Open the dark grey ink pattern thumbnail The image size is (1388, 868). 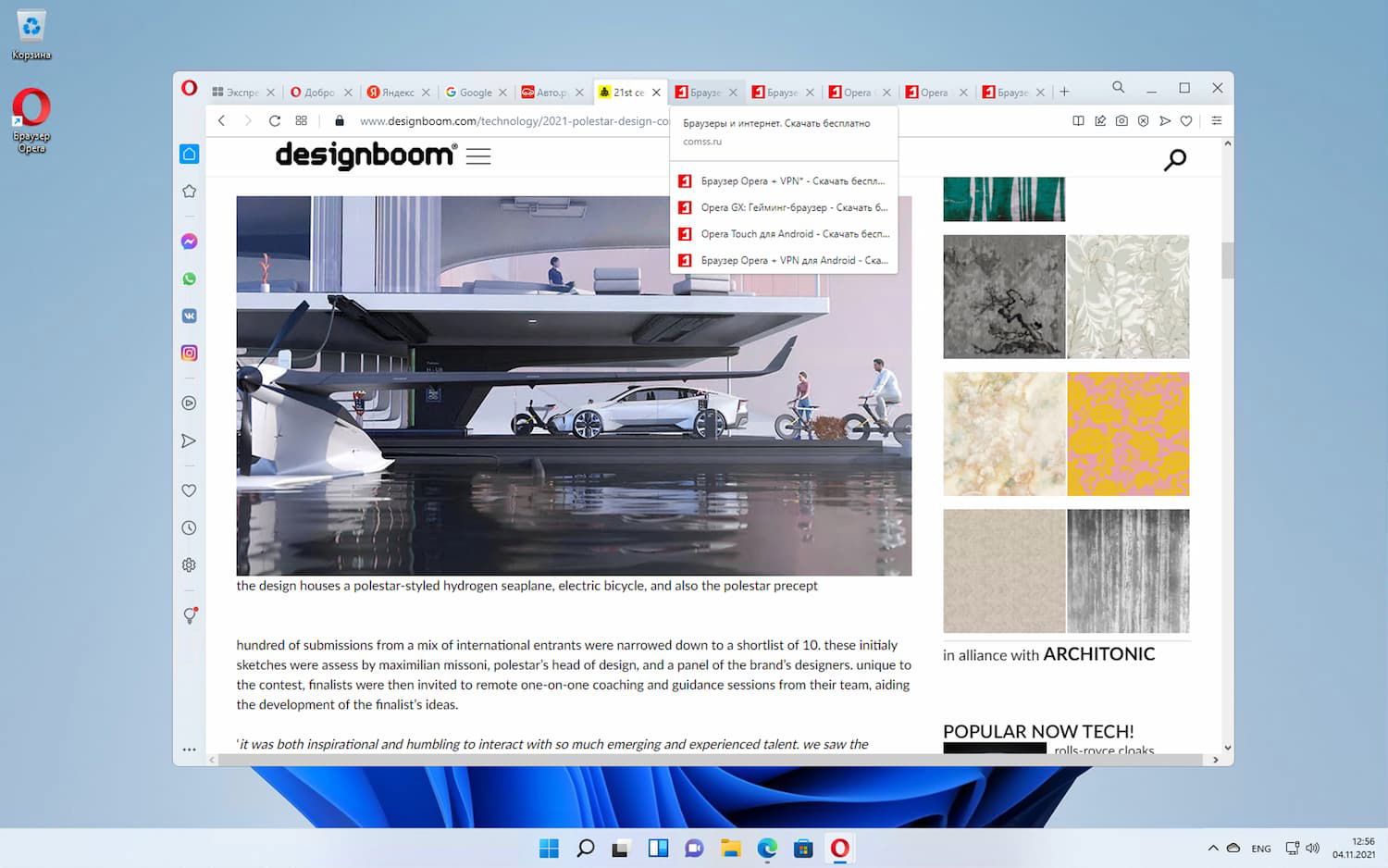(x=1004, y=297)
